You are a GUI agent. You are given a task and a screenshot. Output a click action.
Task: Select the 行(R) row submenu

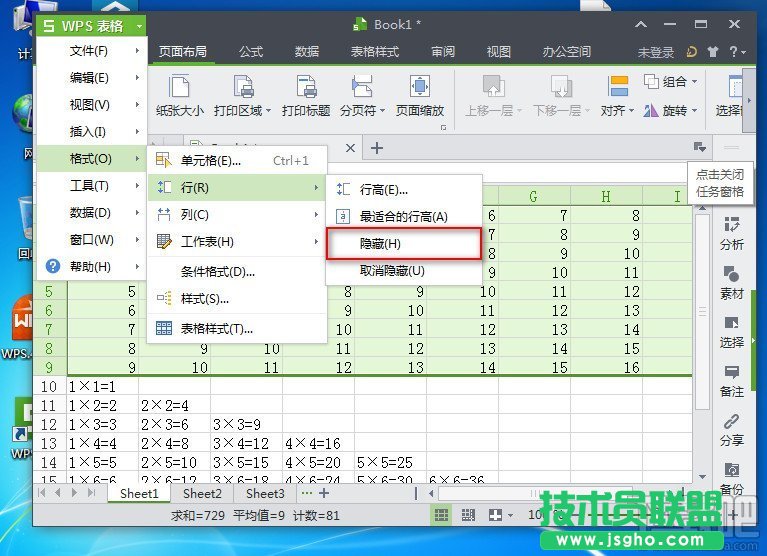(x=237, y=188)
